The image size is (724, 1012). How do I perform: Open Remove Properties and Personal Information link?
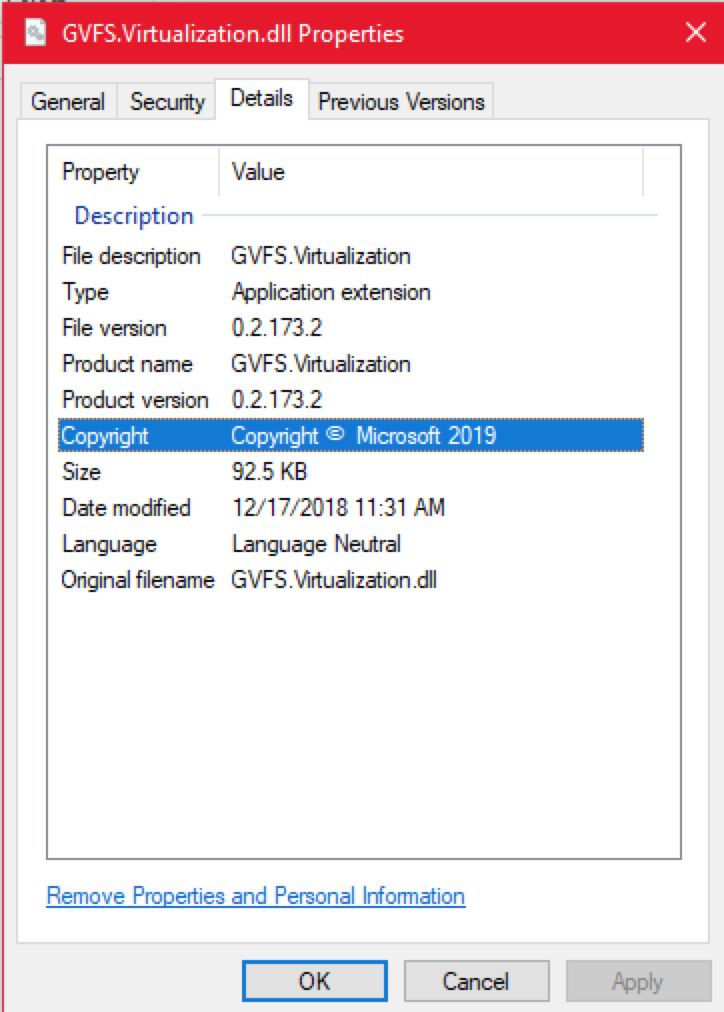pyautogui.click(x=256, y=896)
